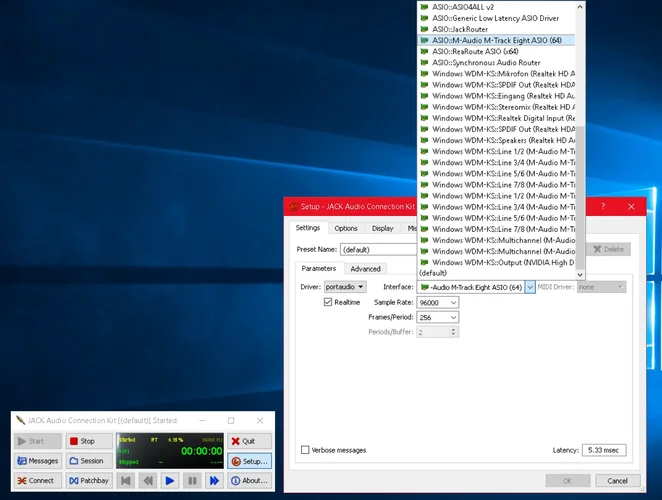
Task: Close the Setup dialog window
Action: coord(631,206)
